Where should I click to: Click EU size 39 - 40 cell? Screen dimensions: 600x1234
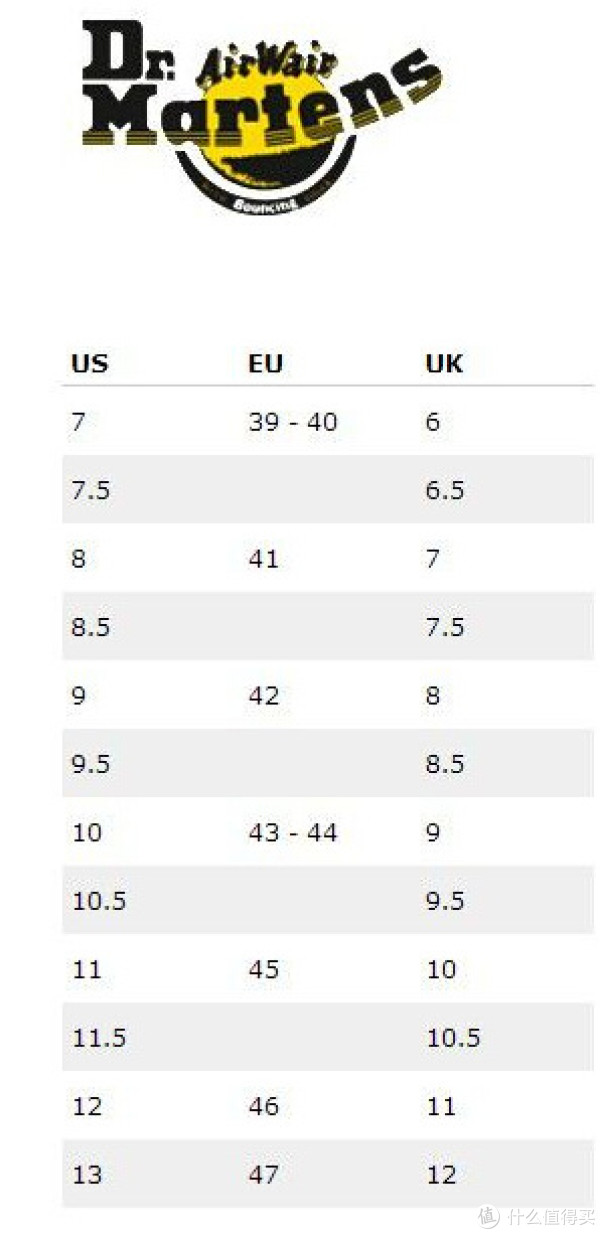293,422
